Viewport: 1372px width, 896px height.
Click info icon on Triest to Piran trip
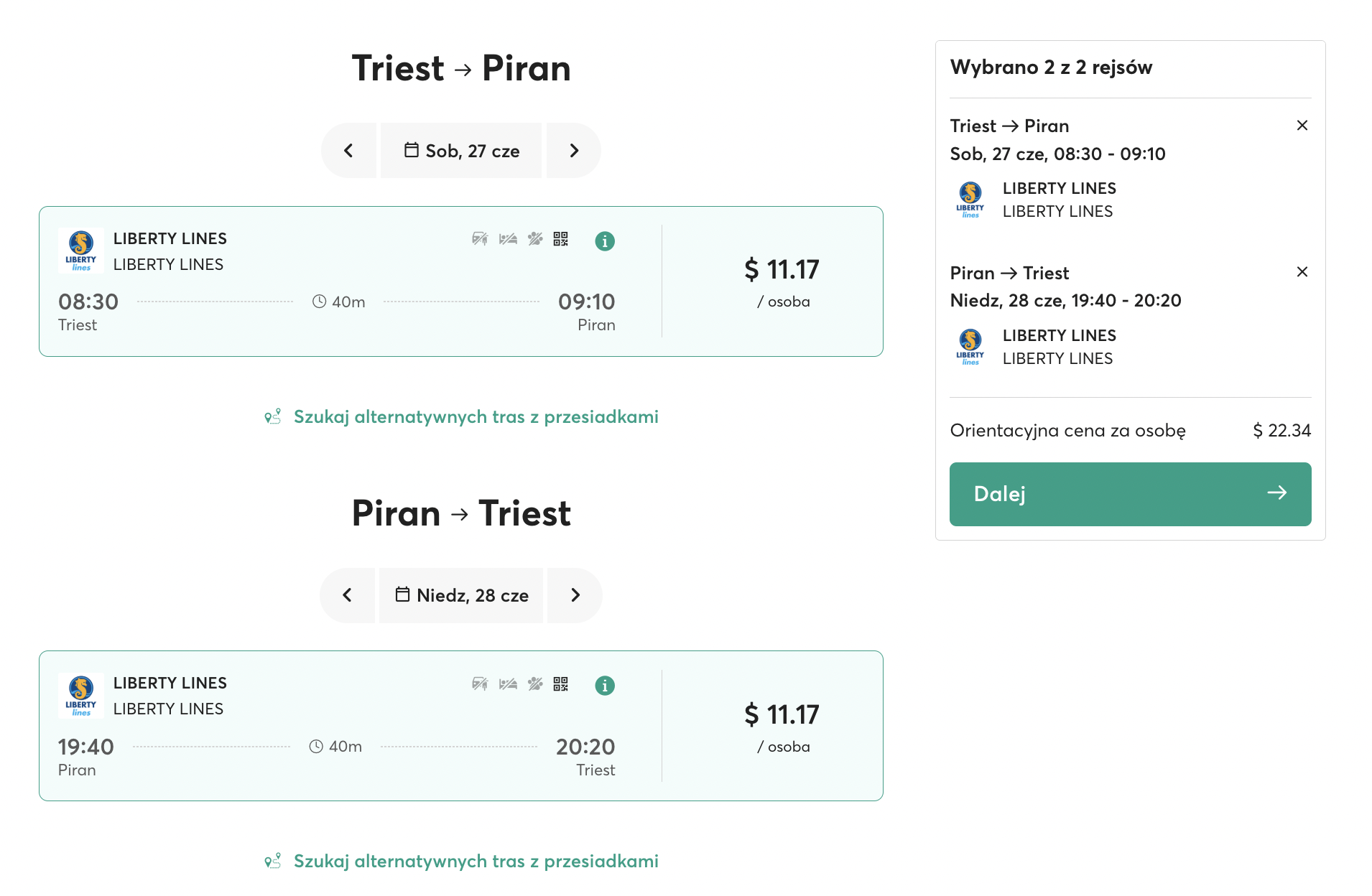(605, 241)
